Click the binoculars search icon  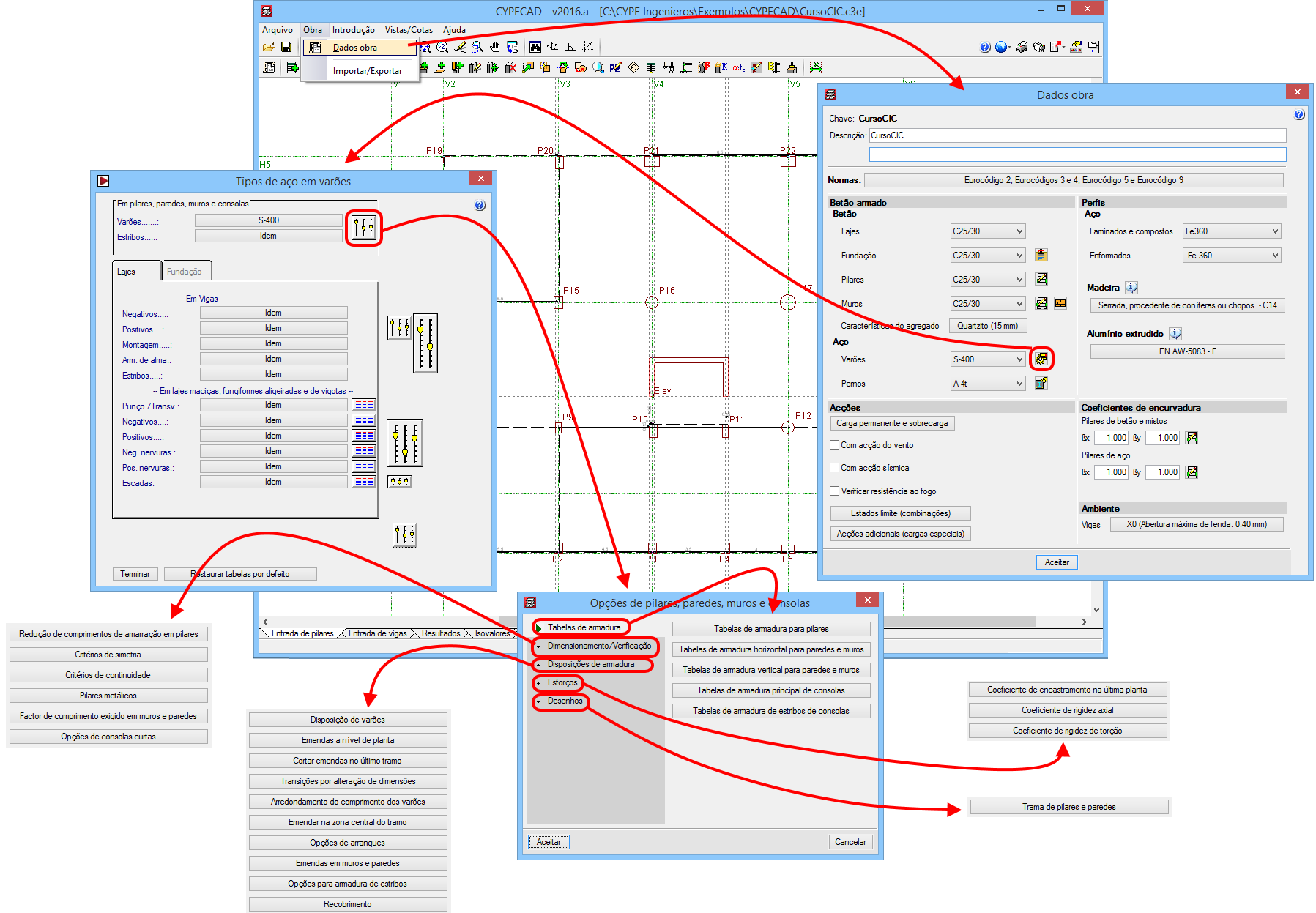tap(535, 47)
